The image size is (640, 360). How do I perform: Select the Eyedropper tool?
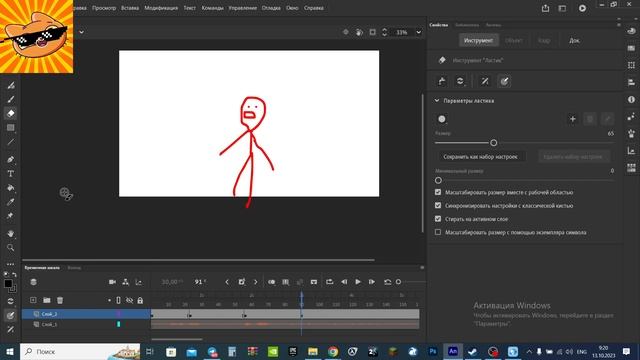(11, 202)
